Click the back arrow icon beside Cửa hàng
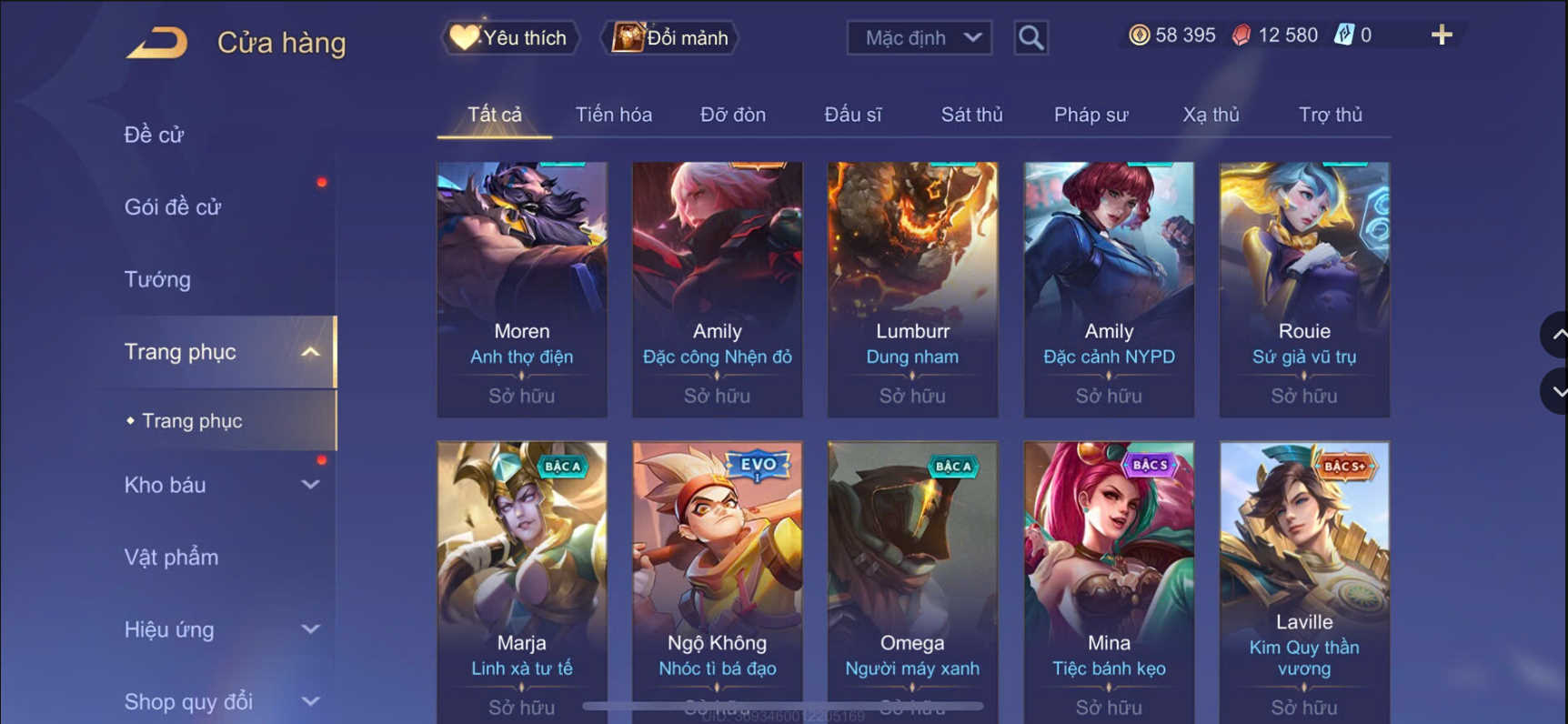Screen dimensions: 1568x724 tap(157, 42)
